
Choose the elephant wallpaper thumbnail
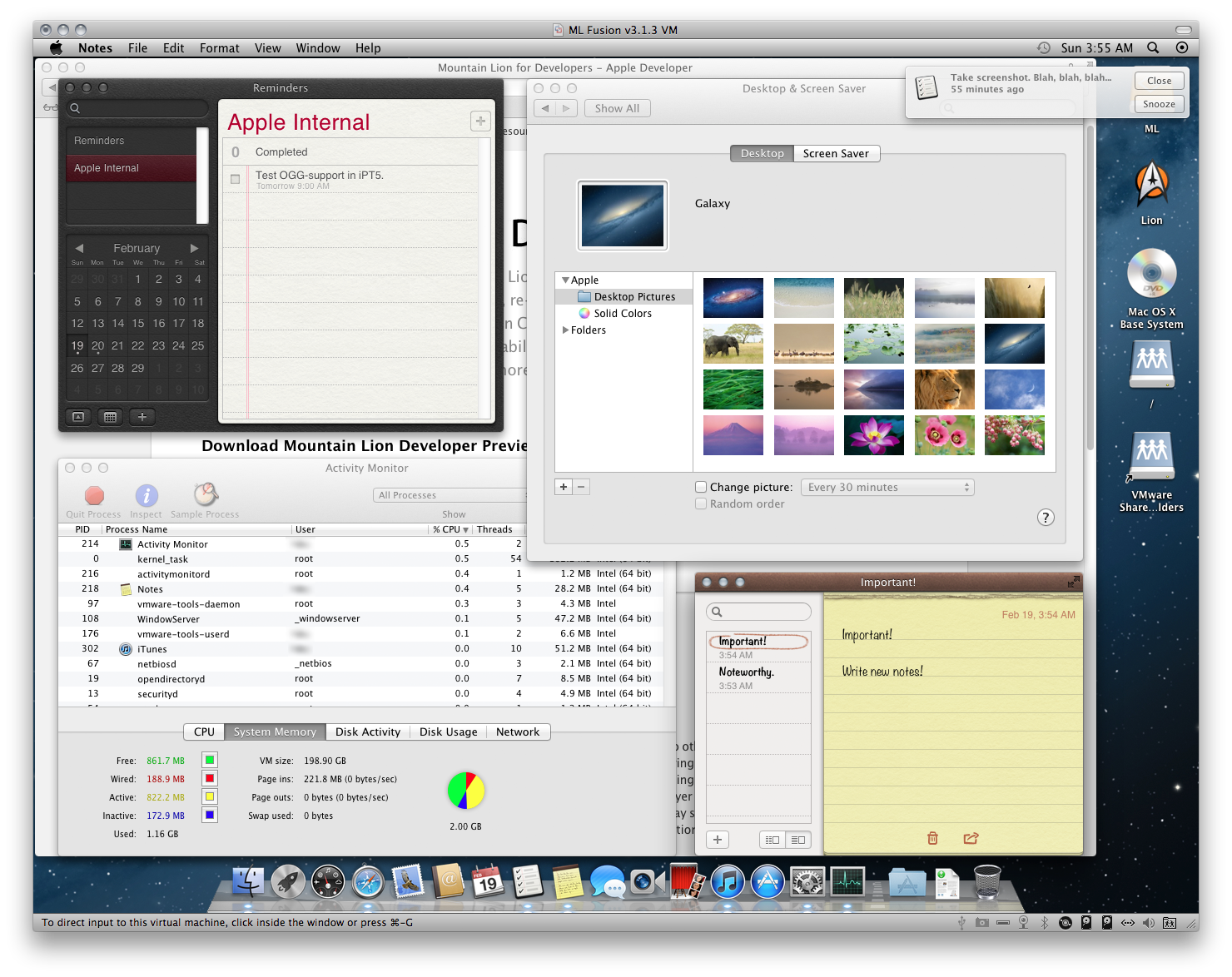coord(733,344)
